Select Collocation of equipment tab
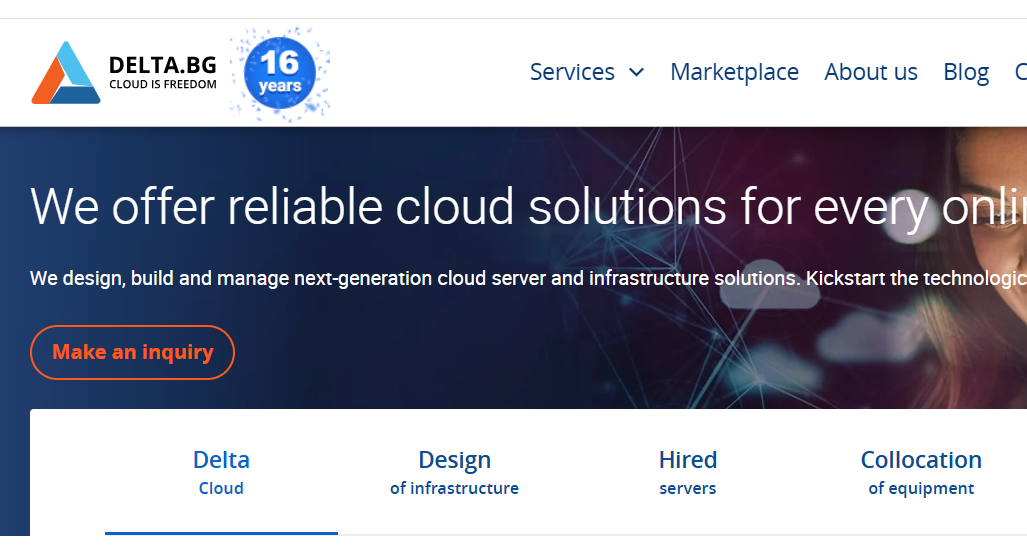 921,472
